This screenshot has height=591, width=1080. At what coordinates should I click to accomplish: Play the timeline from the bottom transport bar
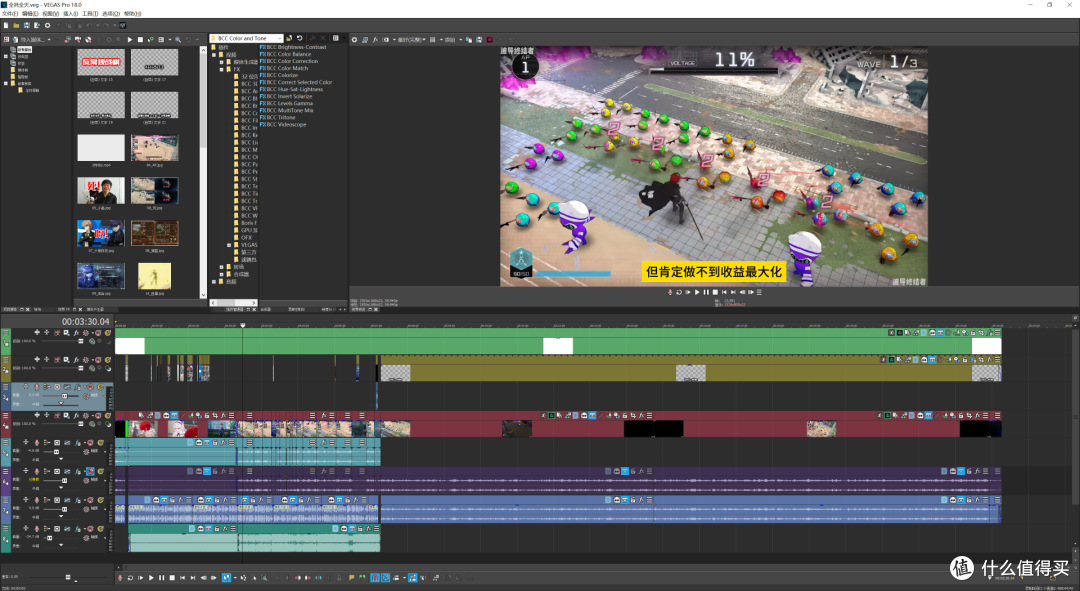(151, 578)
